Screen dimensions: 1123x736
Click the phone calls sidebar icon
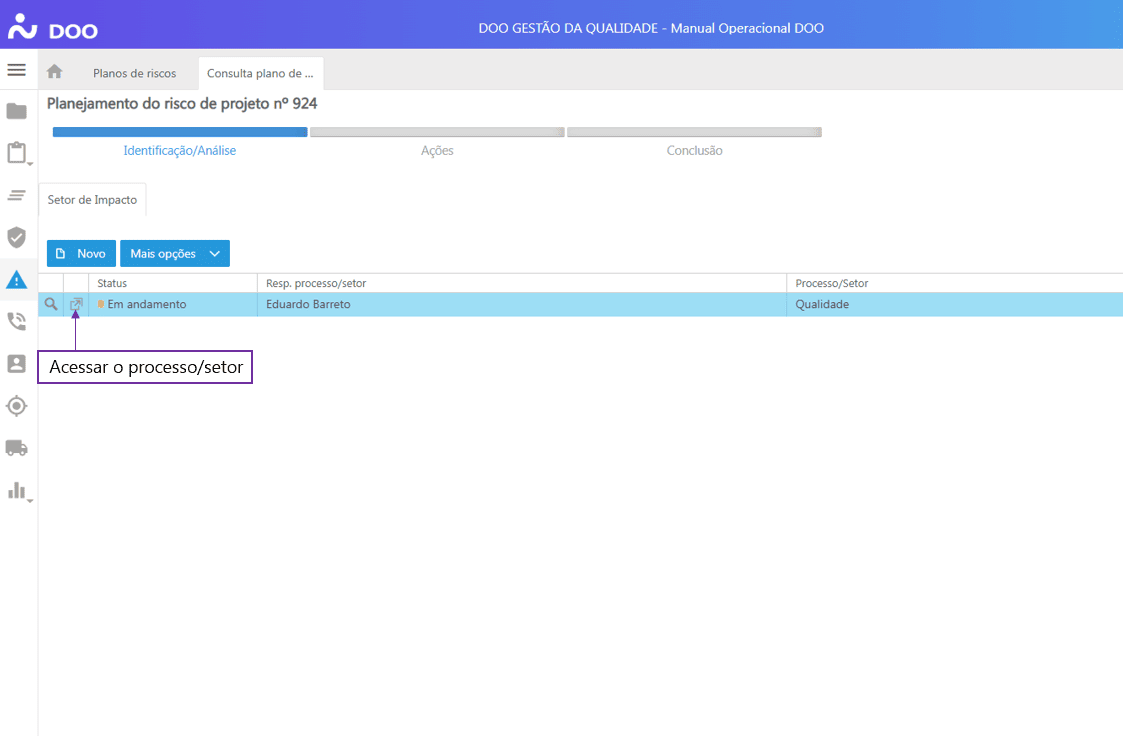pyautogui.click(x=17, y=321)
